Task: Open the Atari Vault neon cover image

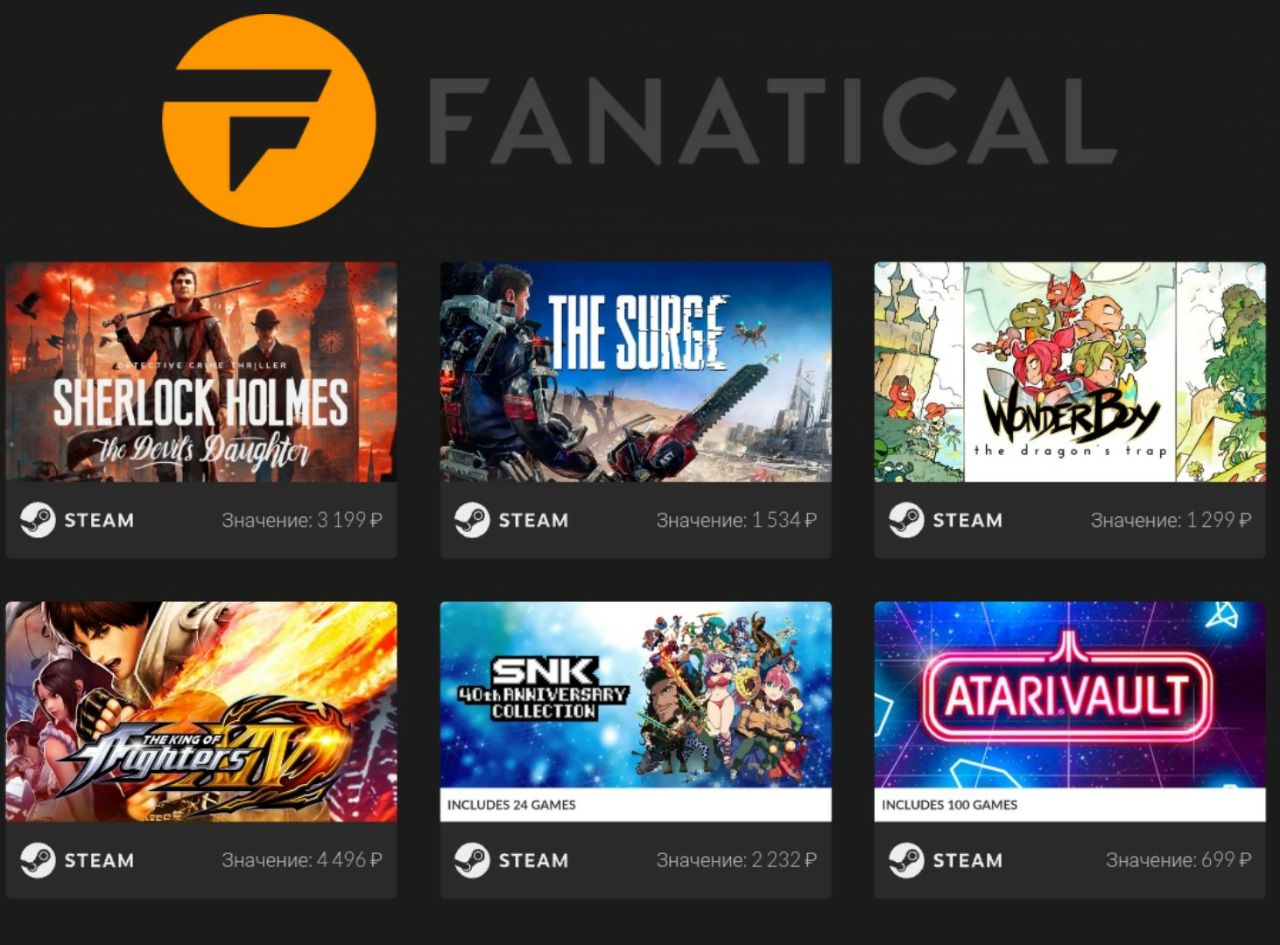Action: [x=1070, y=695]
